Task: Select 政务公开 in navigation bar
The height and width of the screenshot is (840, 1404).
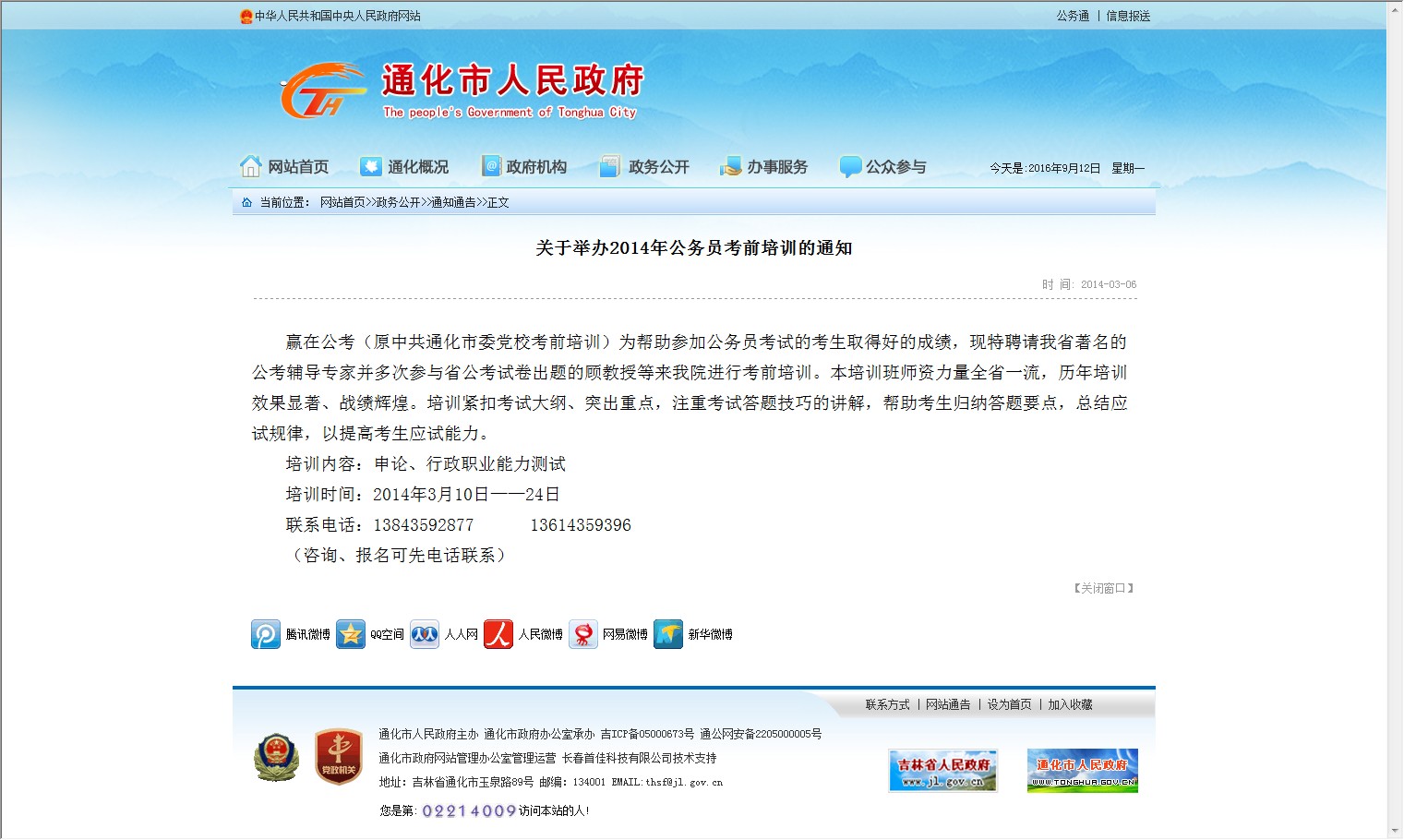Action: [644, 167]
